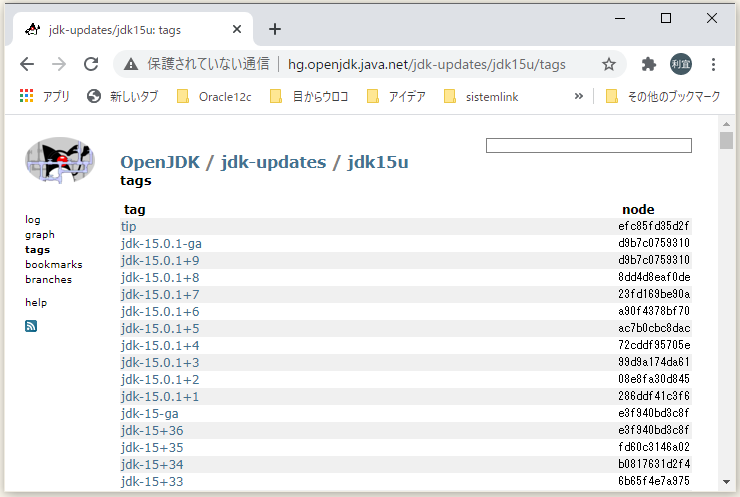
Task: Open the 目からウロコ bookmark folder
Action: pos(309,97)
